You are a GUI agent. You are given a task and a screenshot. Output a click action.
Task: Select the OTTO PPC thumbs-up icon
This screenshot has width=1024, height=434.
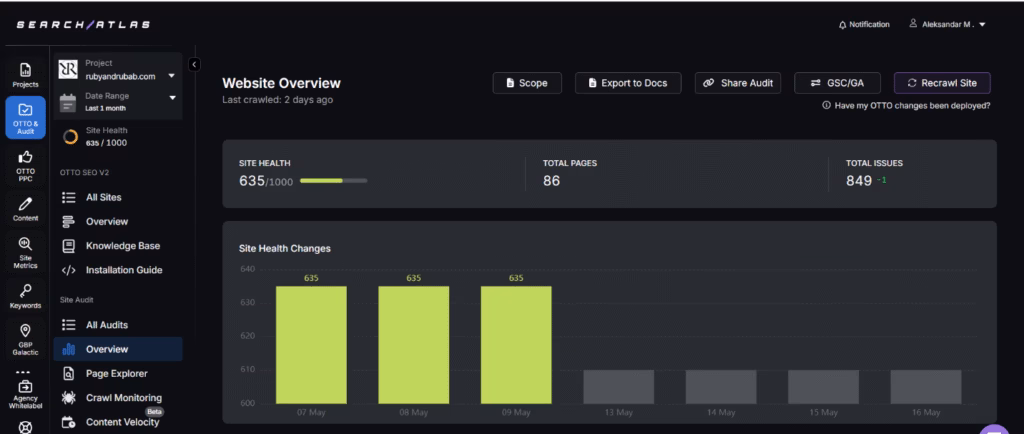click(x=25, y=163)
